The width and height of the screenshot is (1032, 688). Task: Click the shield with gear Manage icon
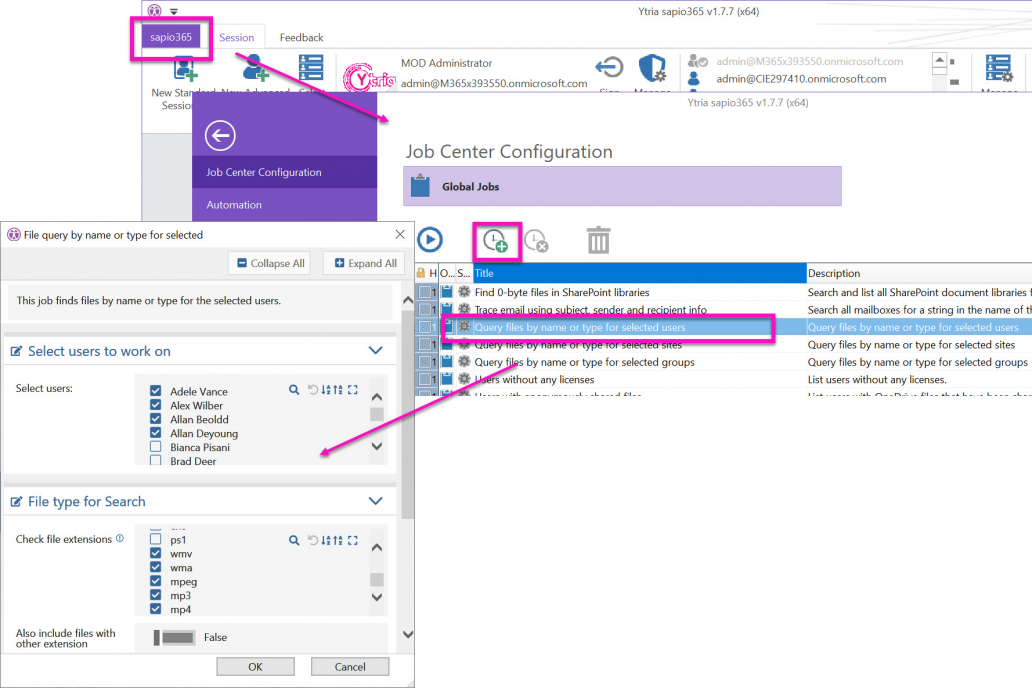(652, 68)
